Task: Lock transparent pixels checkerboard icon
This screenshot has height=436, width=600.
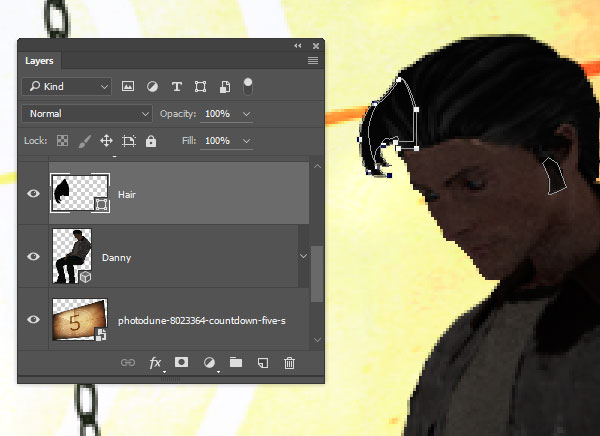Action: point(62,141)
